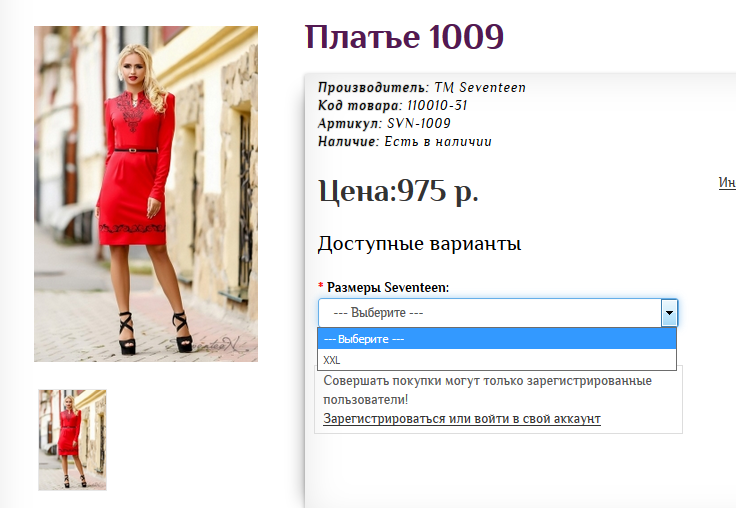Click the red required asterisk beside size label
736x508 pixels.
tap(321, 287)
